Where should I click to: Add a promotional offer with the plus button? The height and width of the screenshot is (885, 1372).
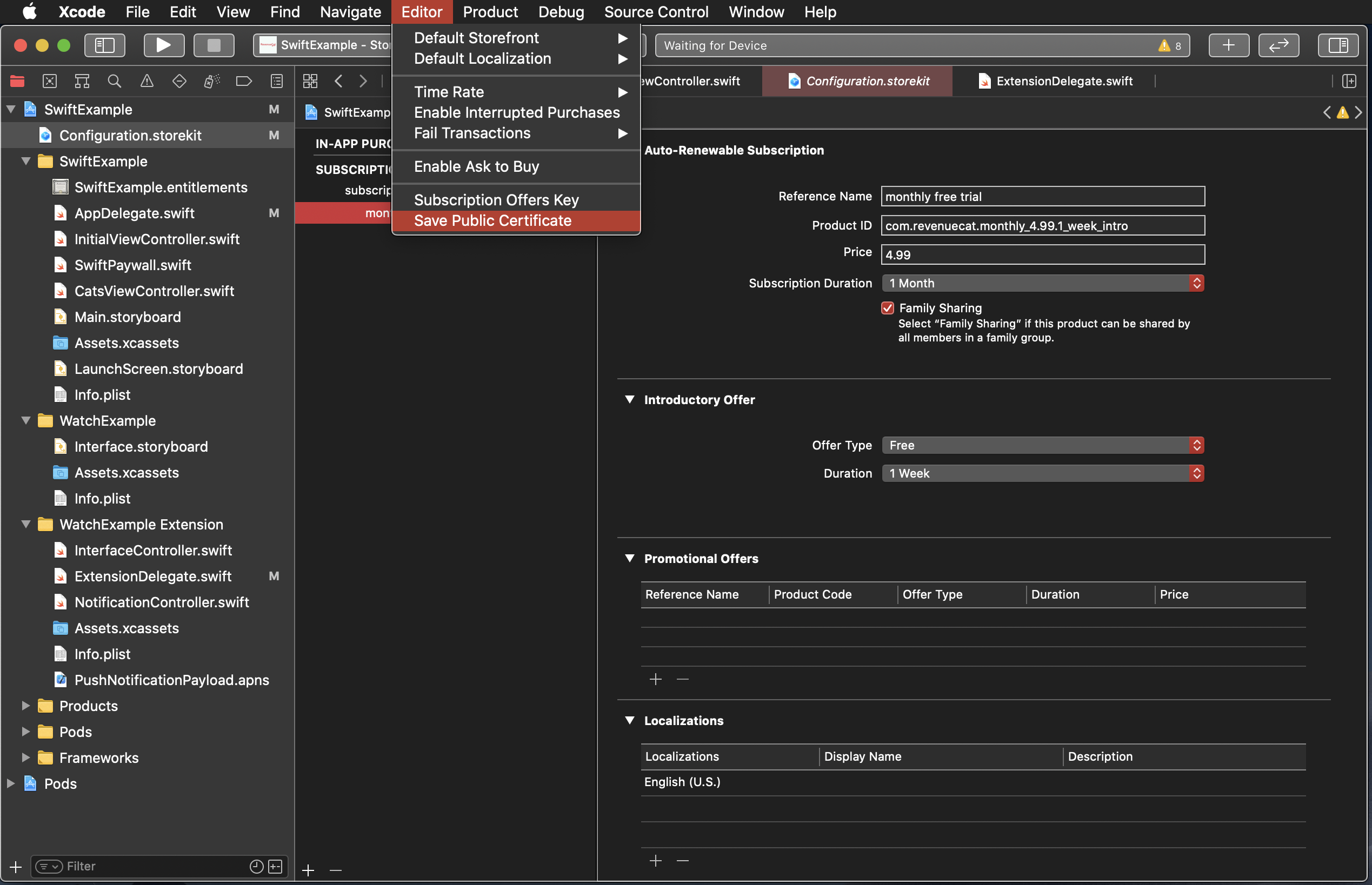point(656,679)
